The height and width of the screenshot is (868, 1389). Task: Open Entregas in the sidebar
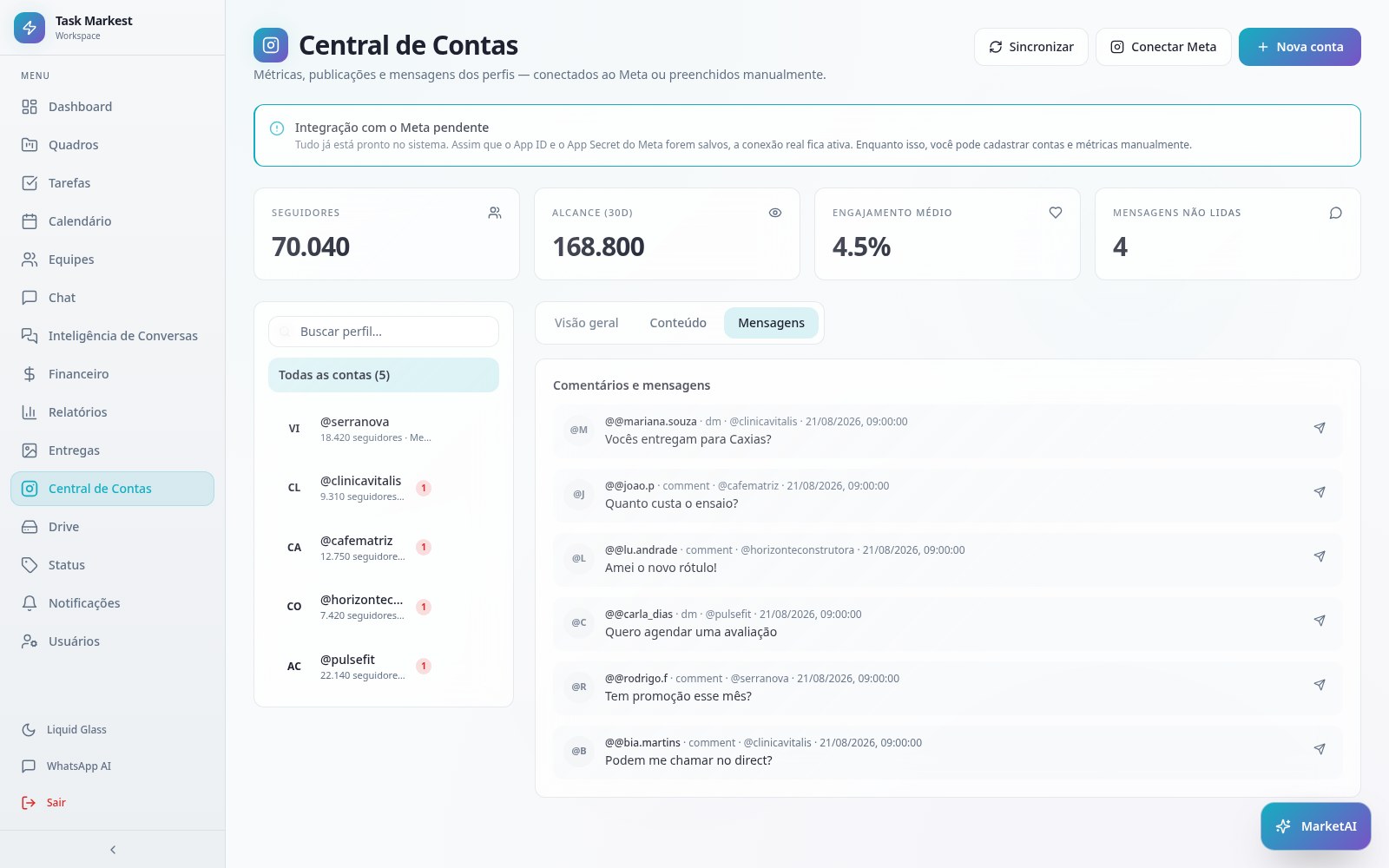[x=113, y=450]
